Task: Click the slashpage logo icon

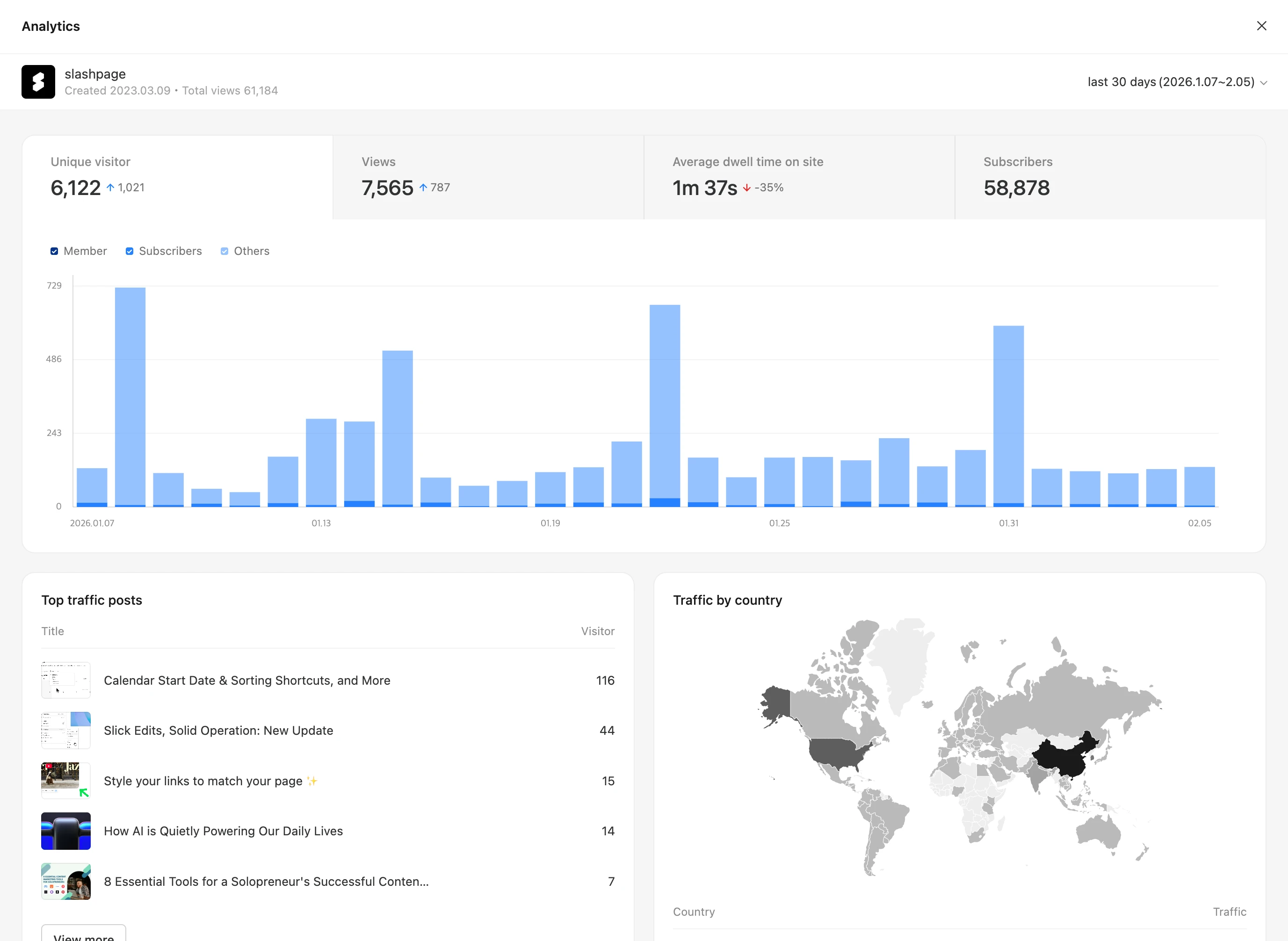Action: 38,81
